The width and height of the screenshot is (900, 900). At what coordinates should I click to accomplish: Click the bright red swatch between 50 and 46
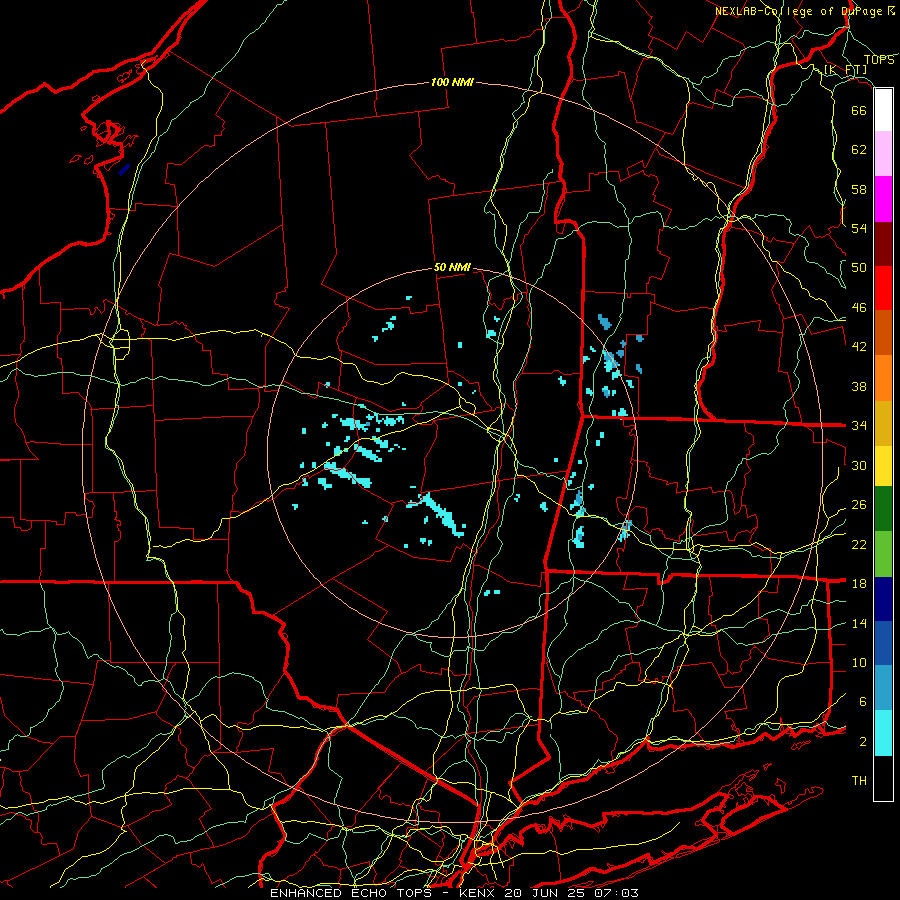883,288
